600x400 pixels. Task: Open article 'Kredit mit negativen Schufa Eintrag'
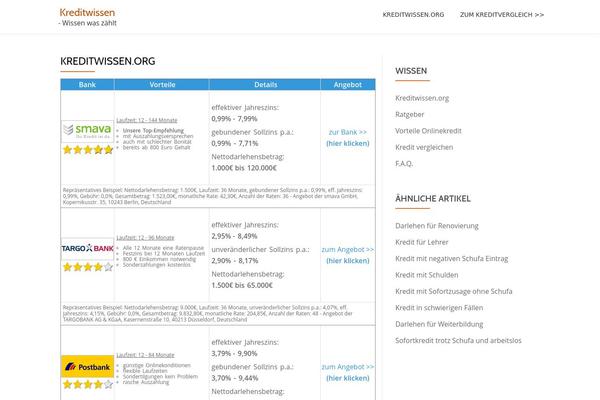click(x=452, y=259)
